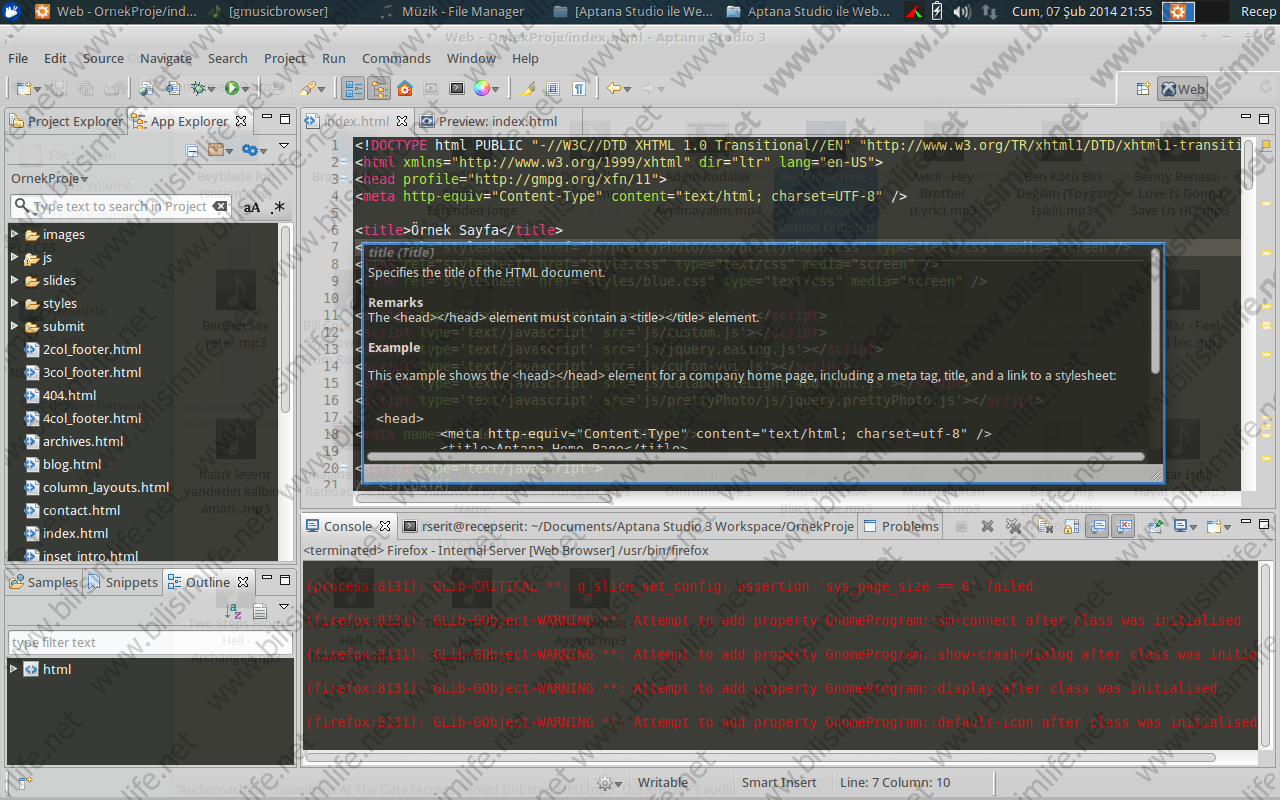This screenshot has width=1280, height=800.
Task: Open App Explorer view menu triangle
Action: [284, 147]
